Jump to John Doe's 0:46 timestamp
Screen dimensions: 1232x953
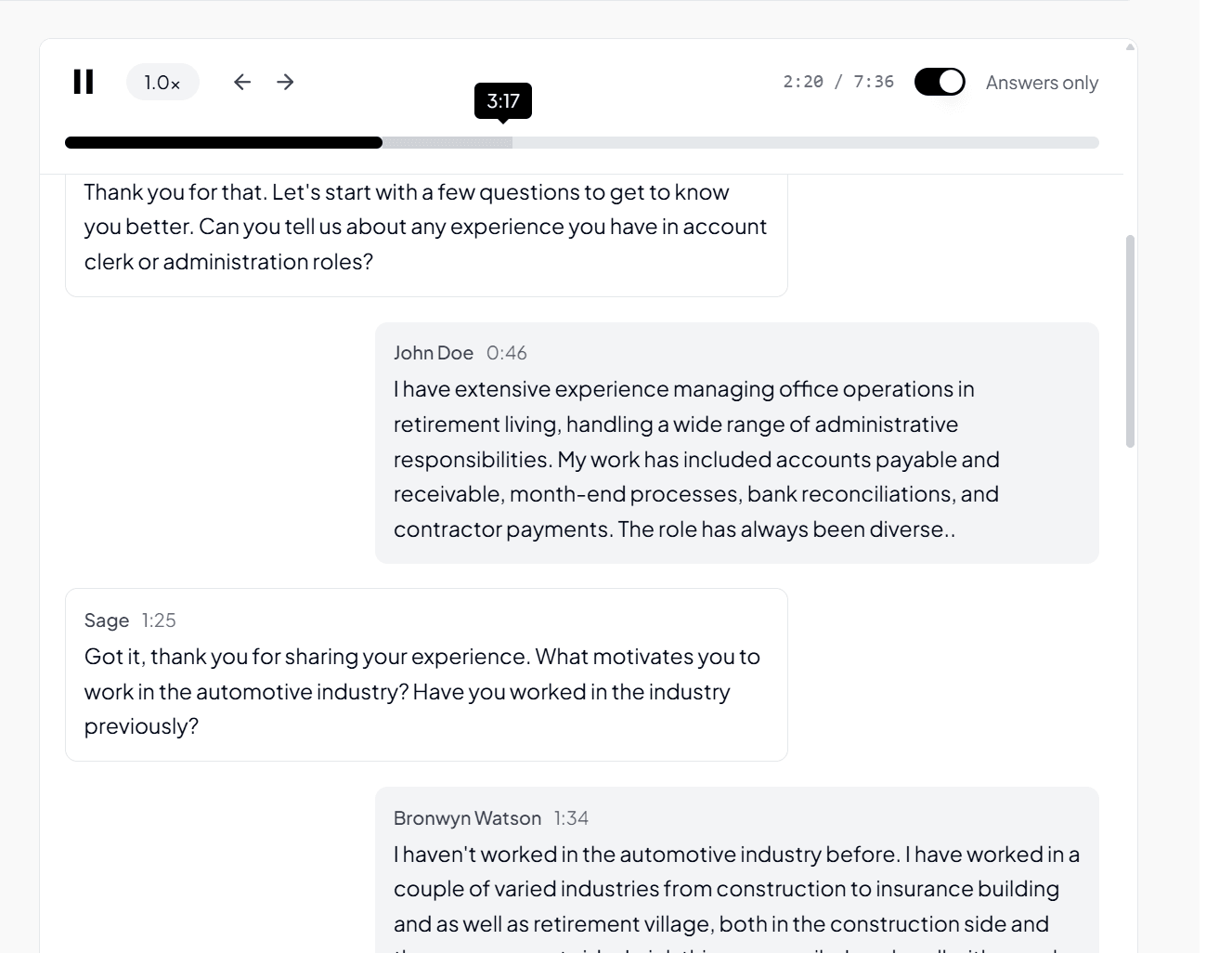507,353
